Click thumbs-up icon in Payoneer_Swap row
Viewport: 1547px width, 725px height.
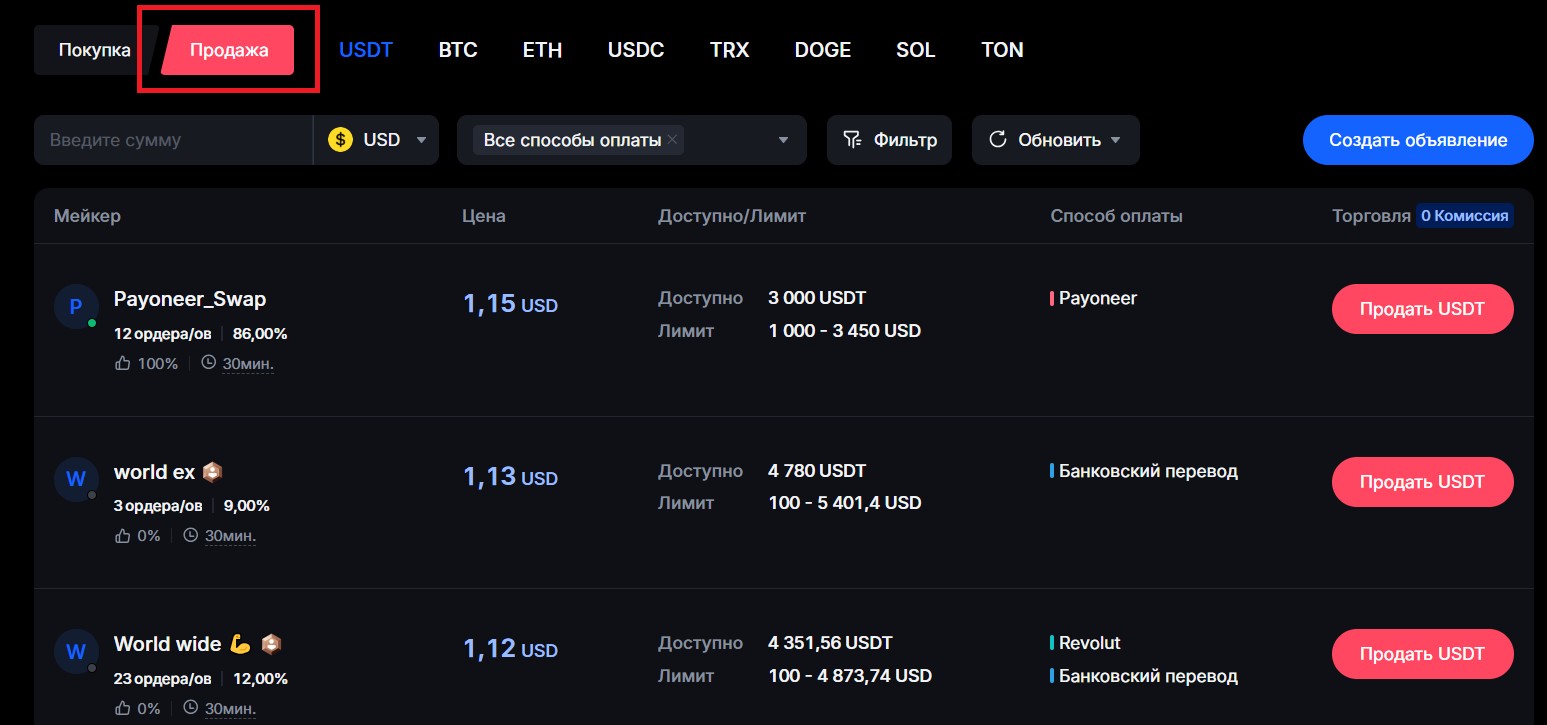coord(123,363)
